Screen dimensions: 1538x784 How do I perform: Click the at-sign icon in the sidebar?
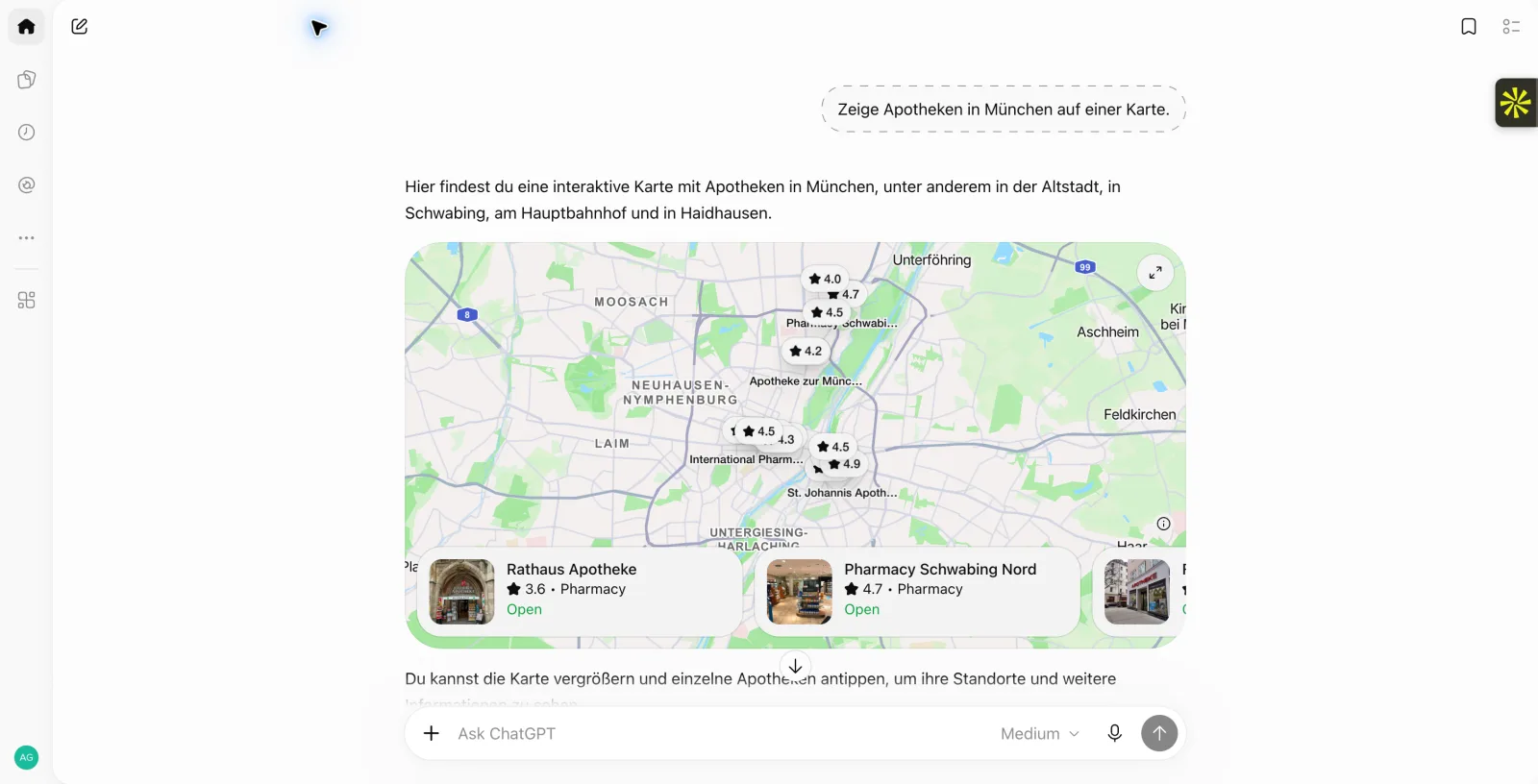click(x=27, y=185)
